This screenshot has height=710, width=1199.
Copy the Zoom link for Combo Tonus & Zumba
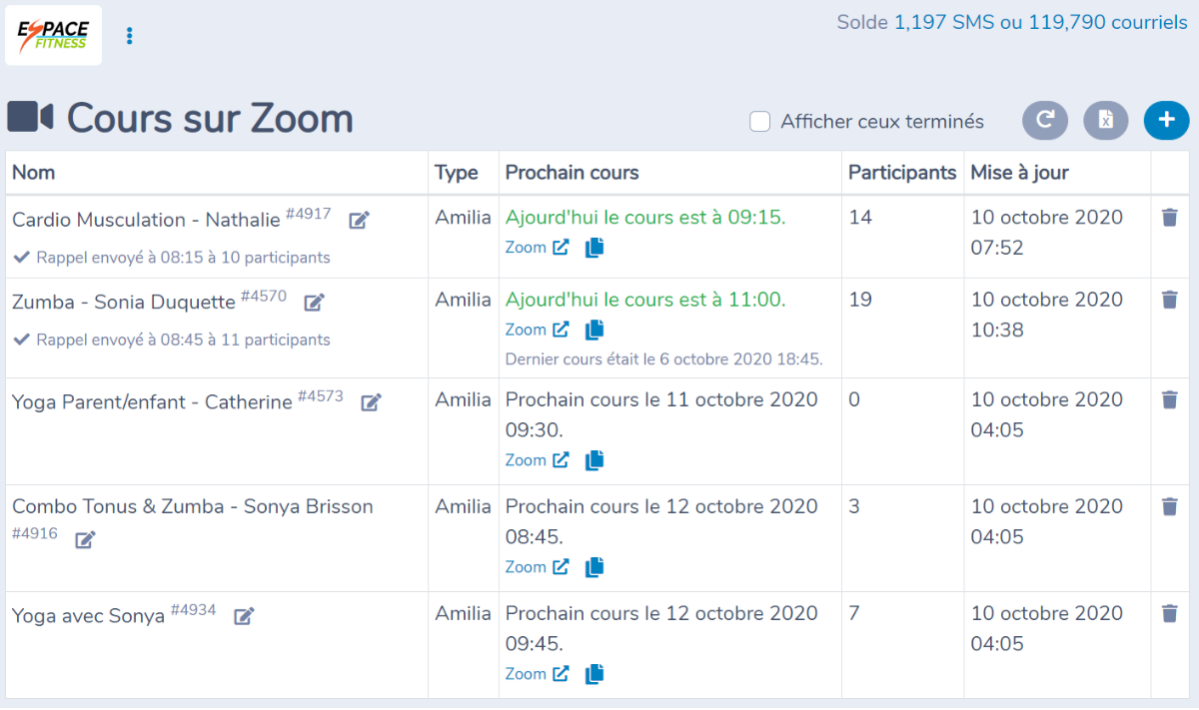click(594, 567)
